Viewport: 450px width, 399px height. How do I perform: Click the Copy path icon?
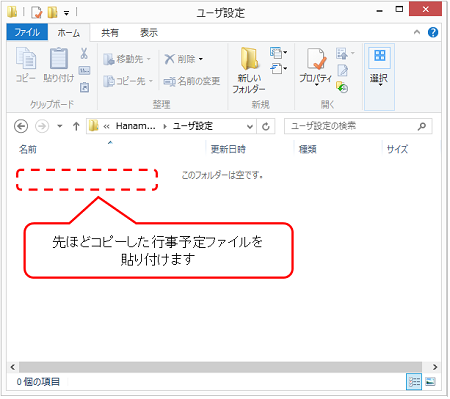(x=84, y=70)
